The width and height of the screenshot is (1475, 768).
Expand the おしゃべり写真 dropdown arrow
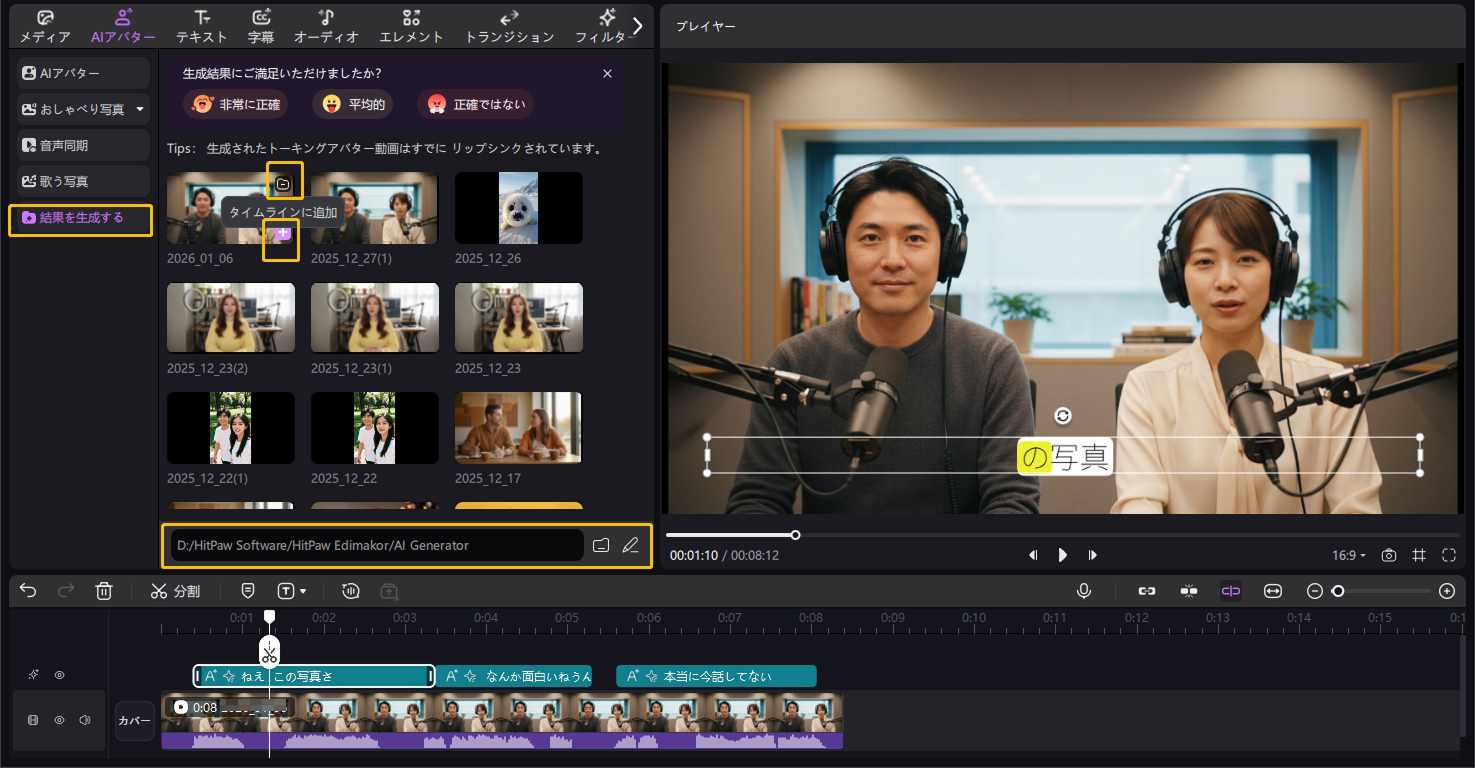coord(140,109)
